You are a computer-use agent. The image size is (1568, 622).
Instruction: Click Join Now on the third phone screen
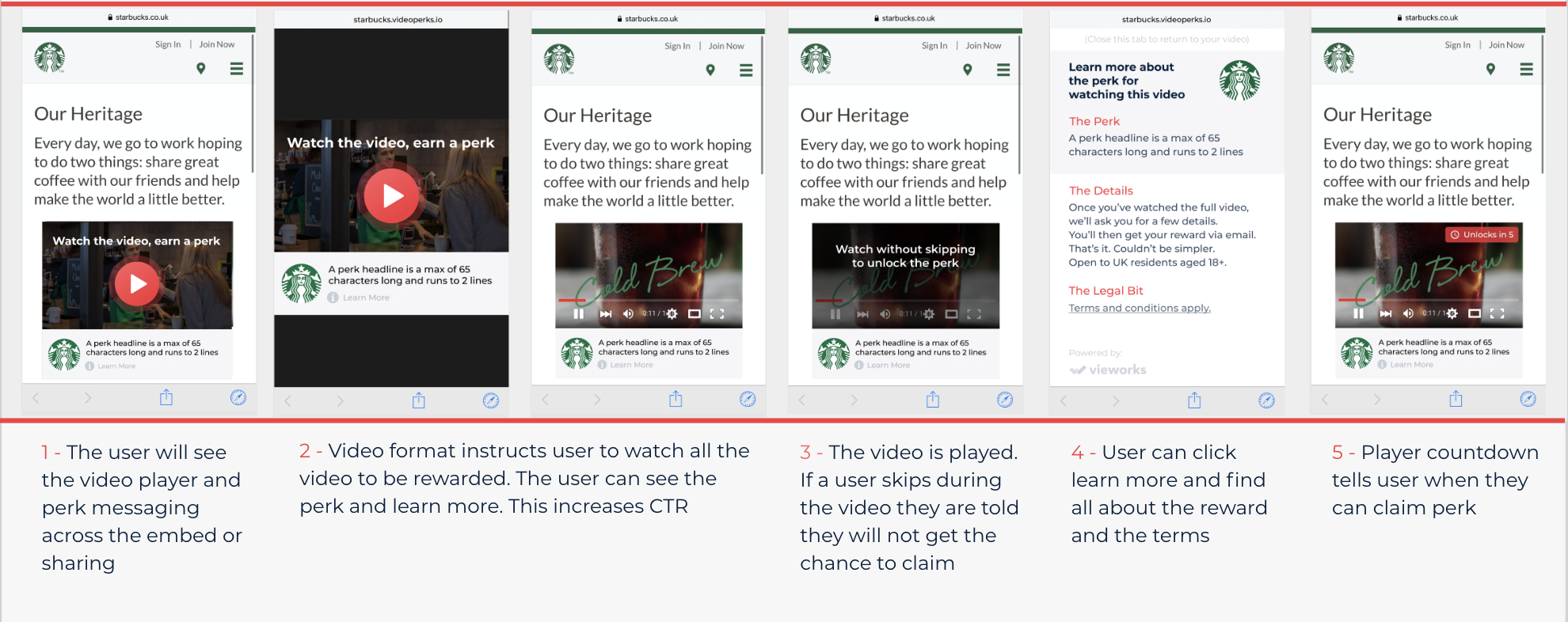(x=726, y=46)
